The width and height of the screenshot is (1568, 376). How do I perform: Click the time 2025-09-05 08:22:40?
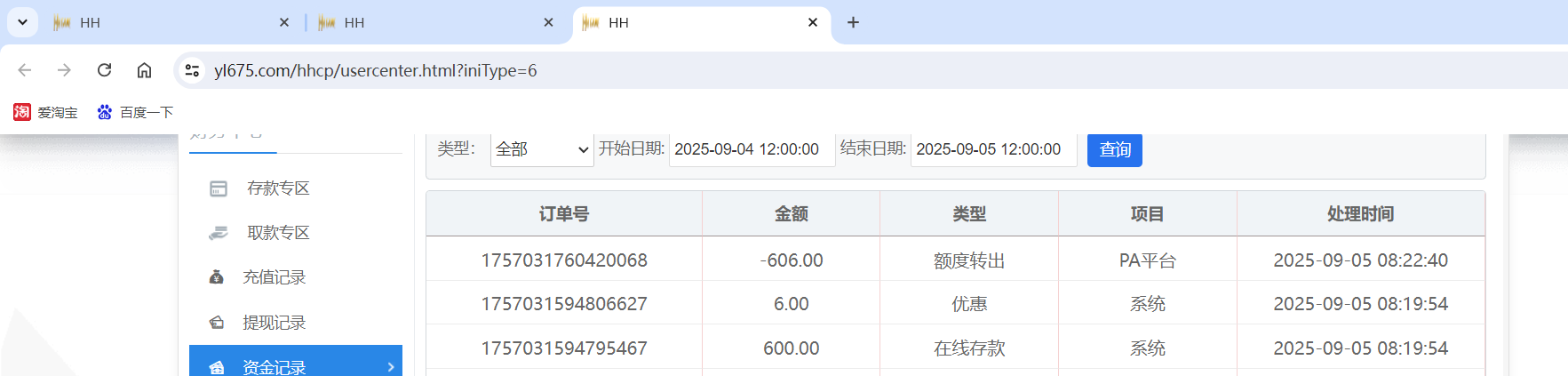[x=1361, y=260]
